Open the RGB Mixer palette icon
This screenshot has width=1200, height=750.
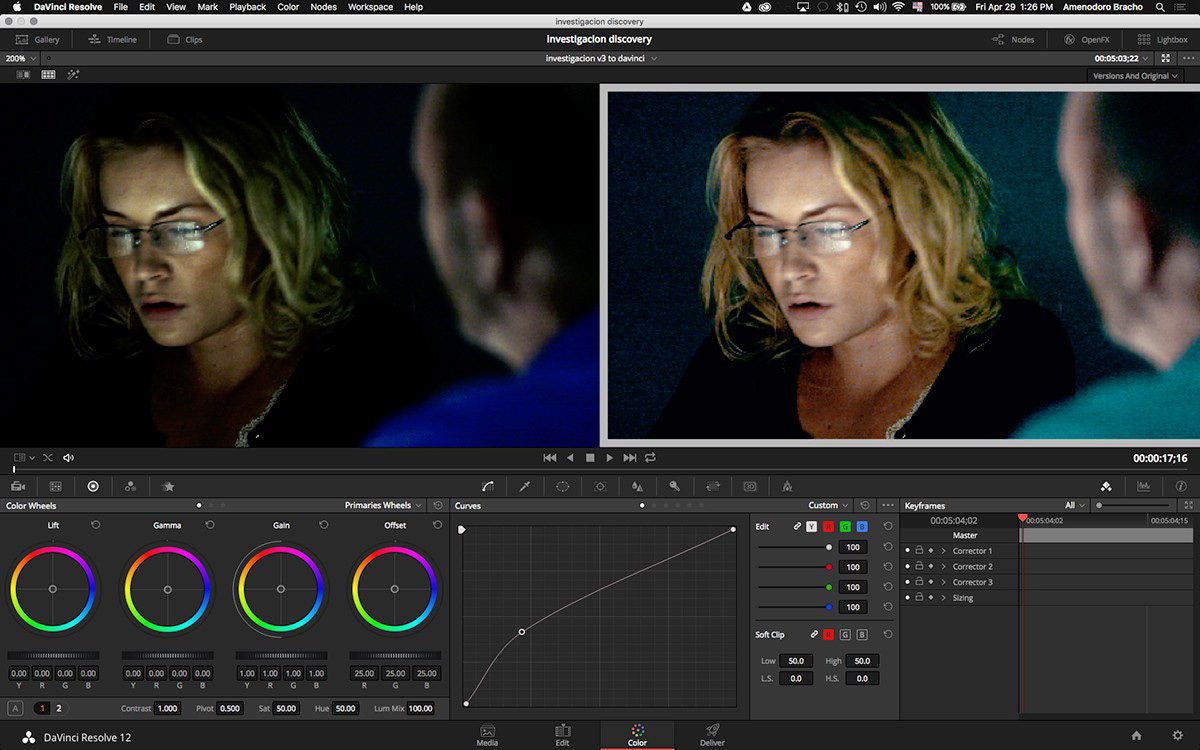pyautogui.click(x=130, y=486)
